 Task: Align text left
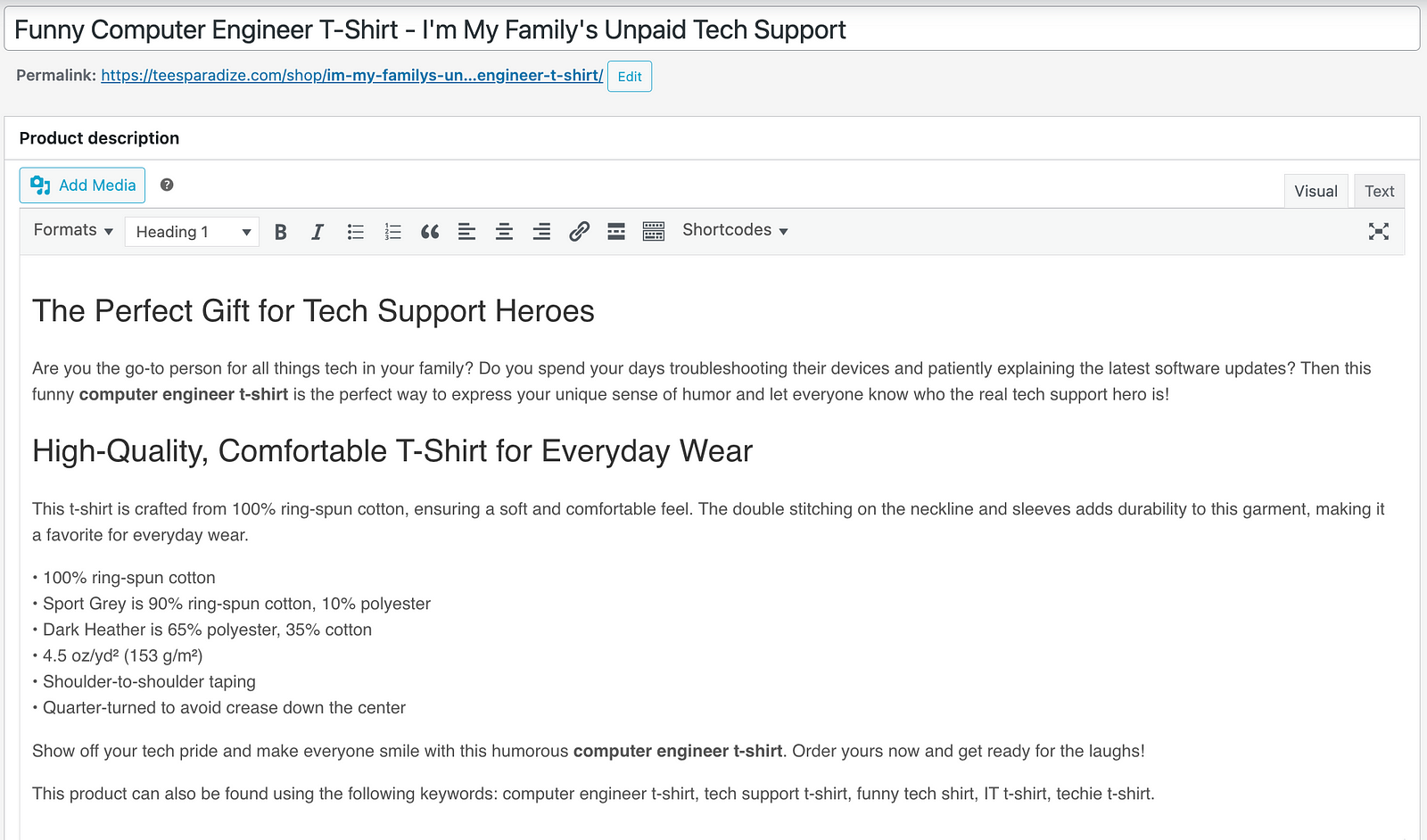tap(466, 232)
